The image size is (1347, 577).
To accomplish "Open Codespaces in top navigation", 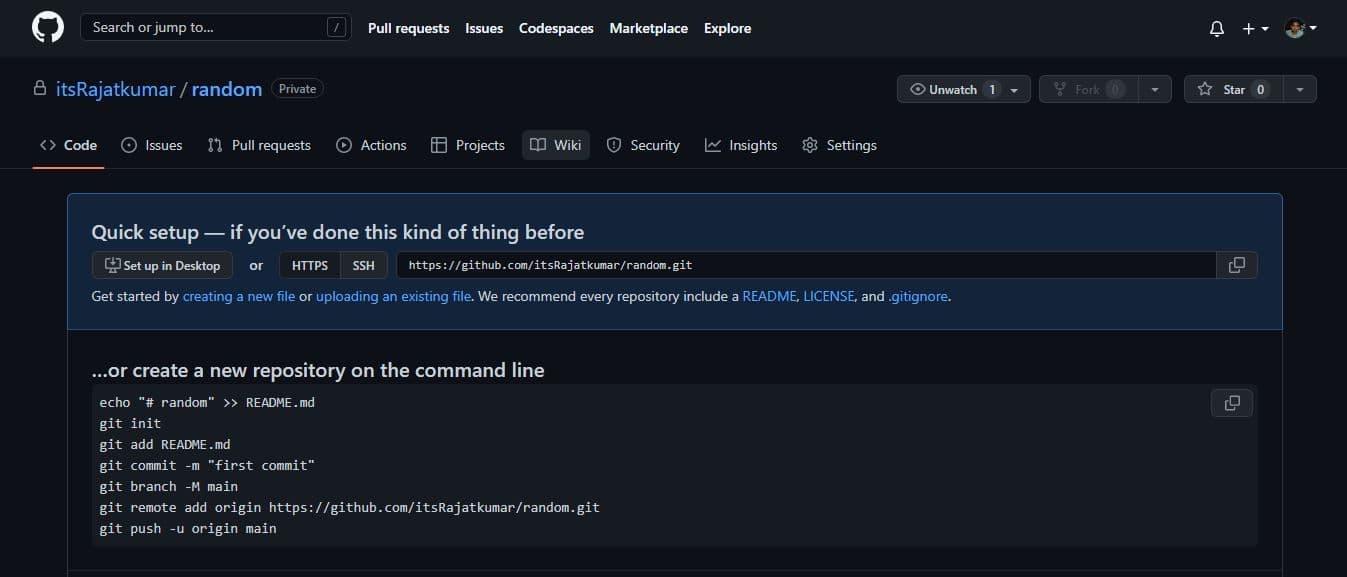I will tap(556, 28).
